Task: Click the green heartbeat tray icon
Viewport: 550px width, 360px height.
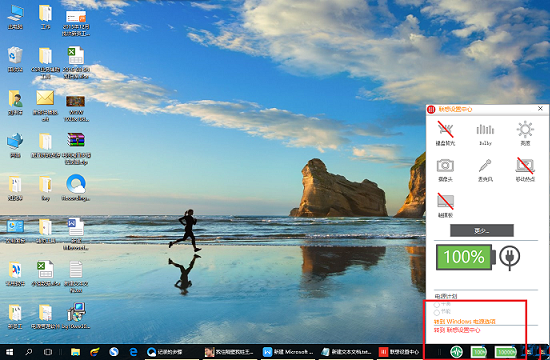Action: (456, 352)
